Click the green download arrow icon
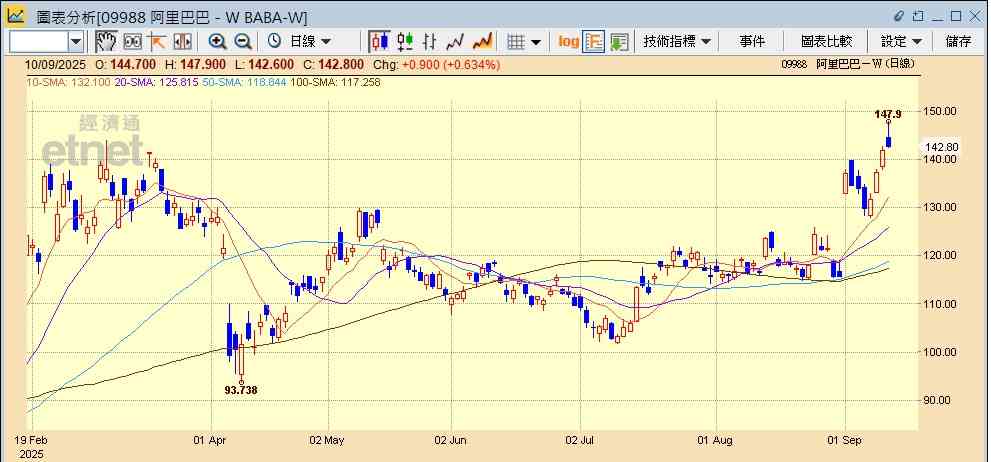 click(x=619, y=42)
